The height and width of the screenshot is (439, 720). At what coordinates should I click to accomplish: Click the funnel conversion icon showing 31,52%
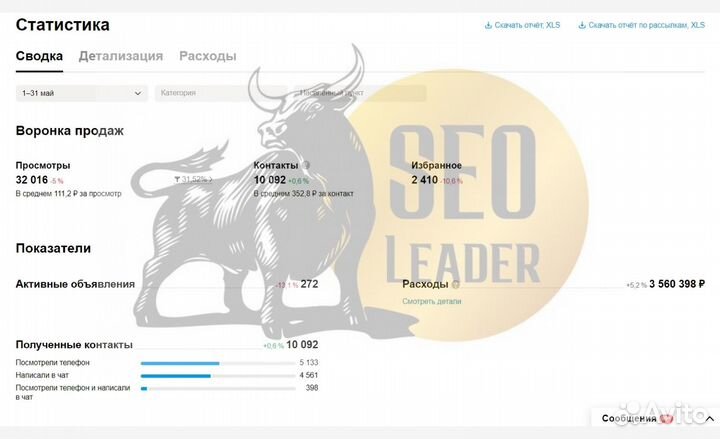coord(177,180)
